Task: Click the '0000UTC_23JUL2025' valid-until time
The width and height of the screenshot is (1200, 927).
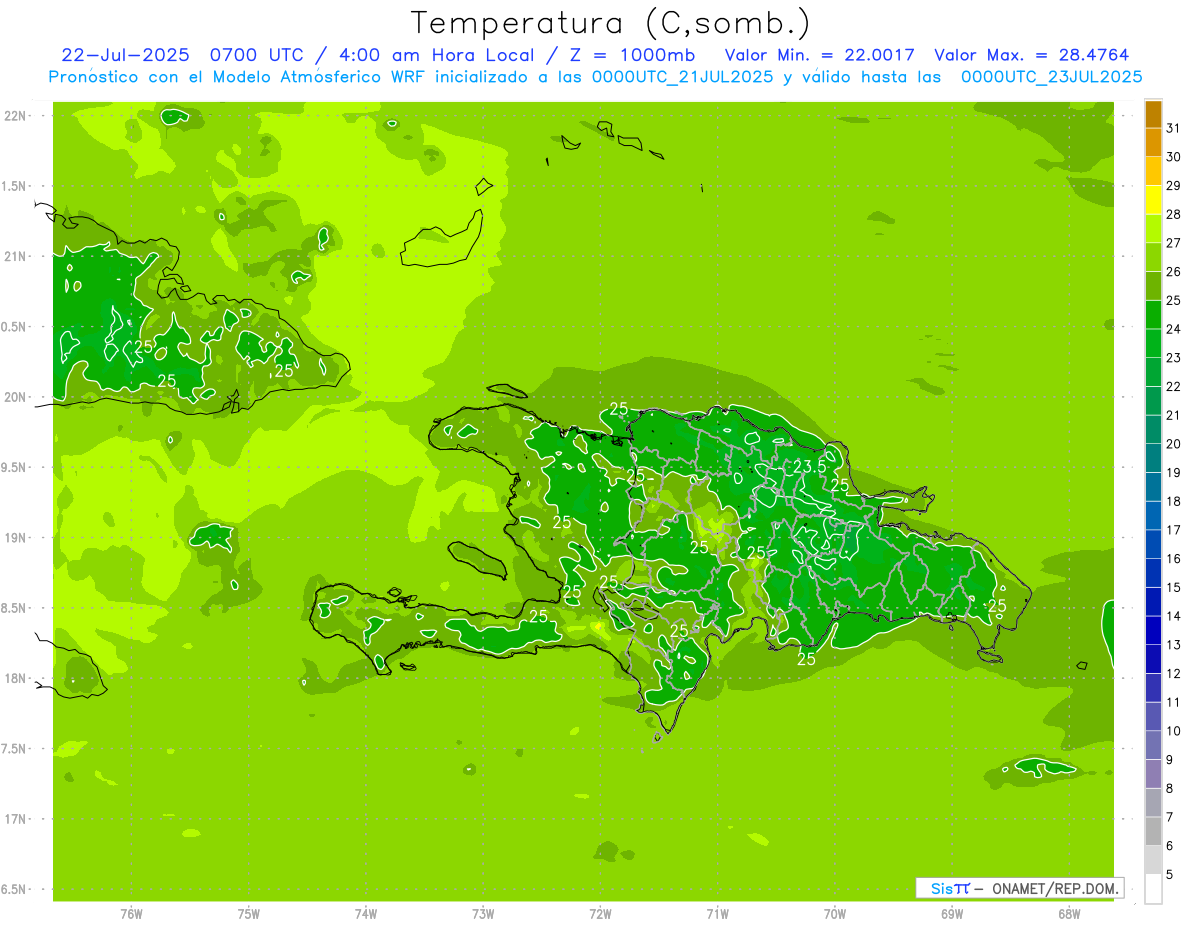Action: click(1051, 77)
